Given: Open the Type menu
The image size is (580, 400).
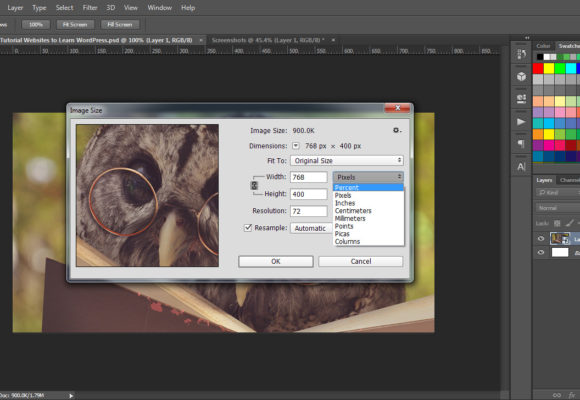Looking at the screenshot, I should tap(39, 8).
